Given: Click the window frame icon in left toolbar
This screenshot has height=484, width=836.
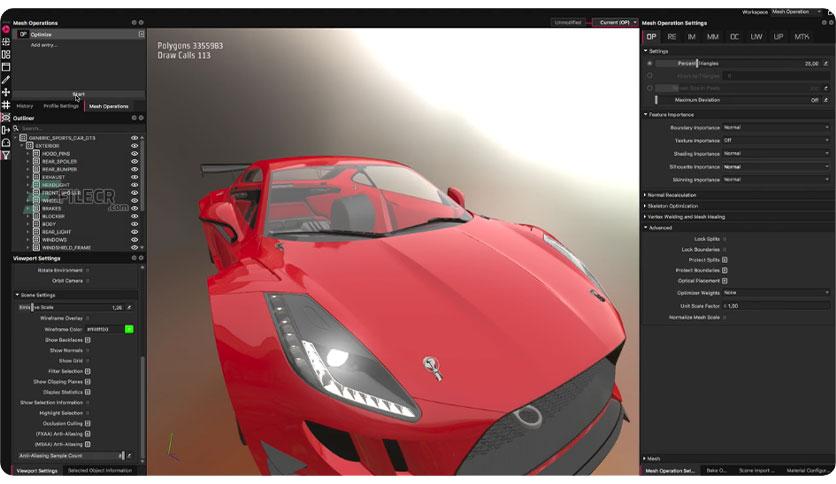Looking at the screenshot, I should point(6,67).
